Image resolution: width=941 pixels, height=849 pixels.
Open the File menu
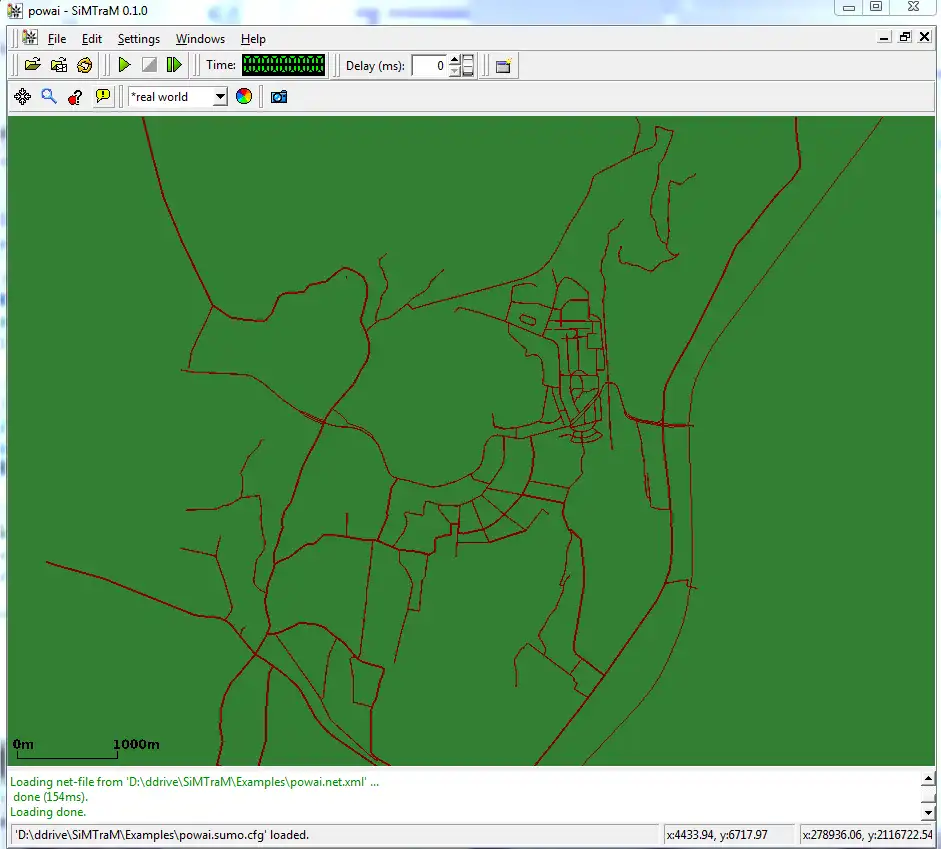pos(57,39)
